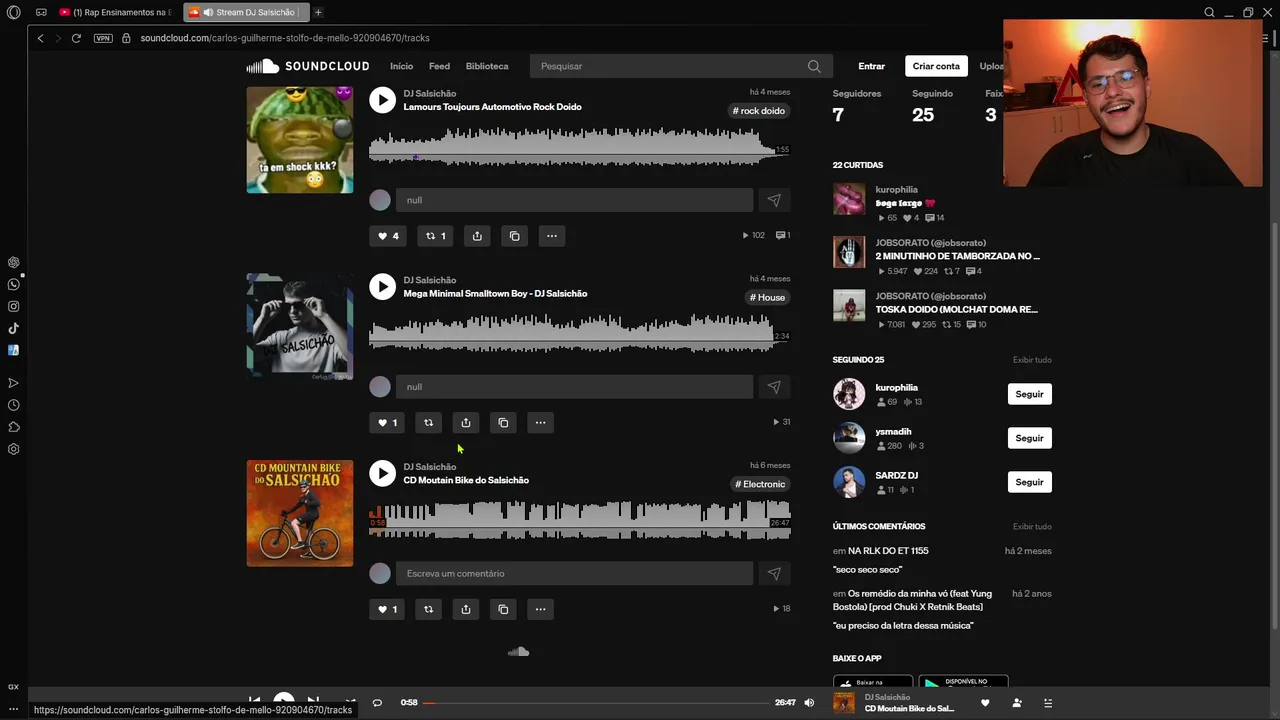Repost the Lamours Toujours track
The width and height of the screenshot is (1280, 720).
(x=435, y=236)
